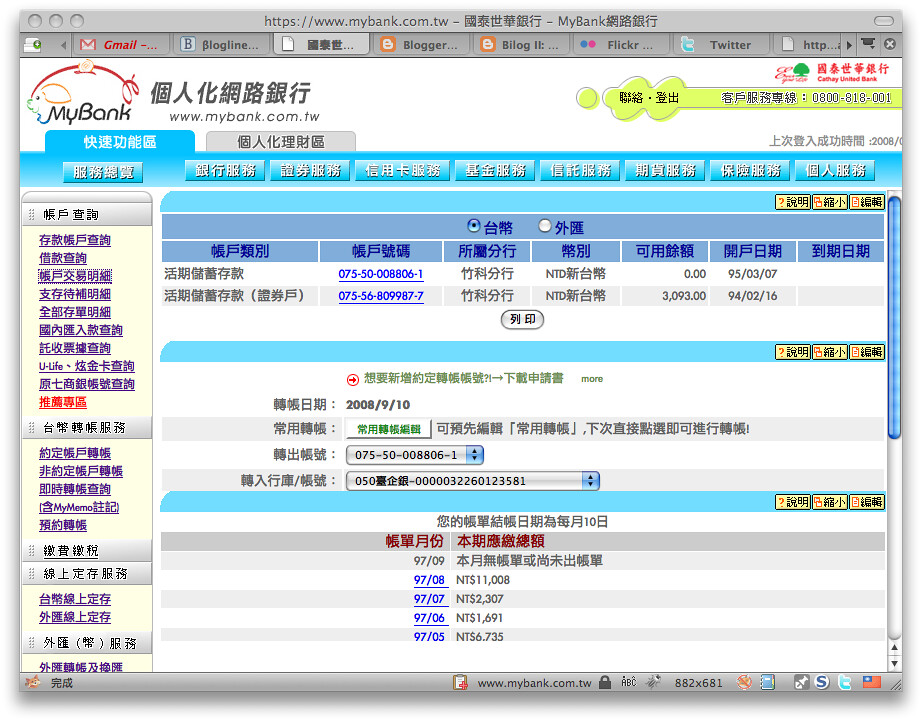Click the Skype icon in status bar
The image size is (922, 721).
coord(822,683)
